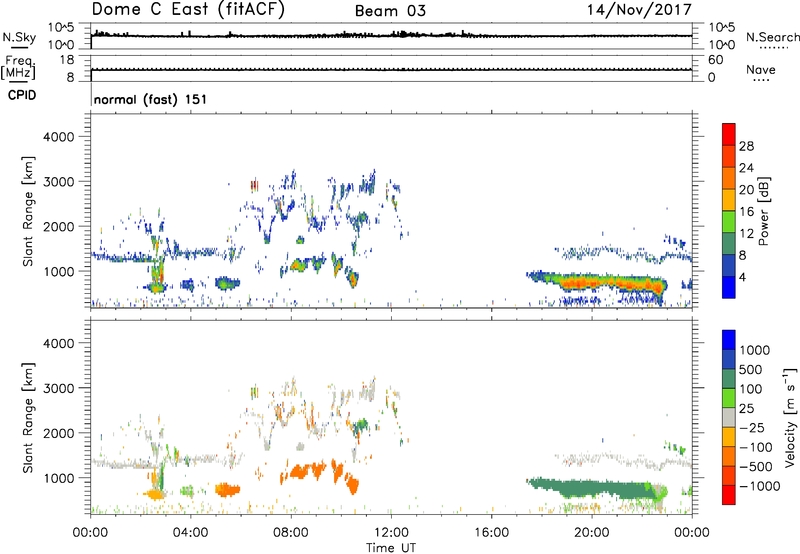This screenshot has width=800, height=554.
Task: Click the "08:00" time tick label
Action: (290, 533)
